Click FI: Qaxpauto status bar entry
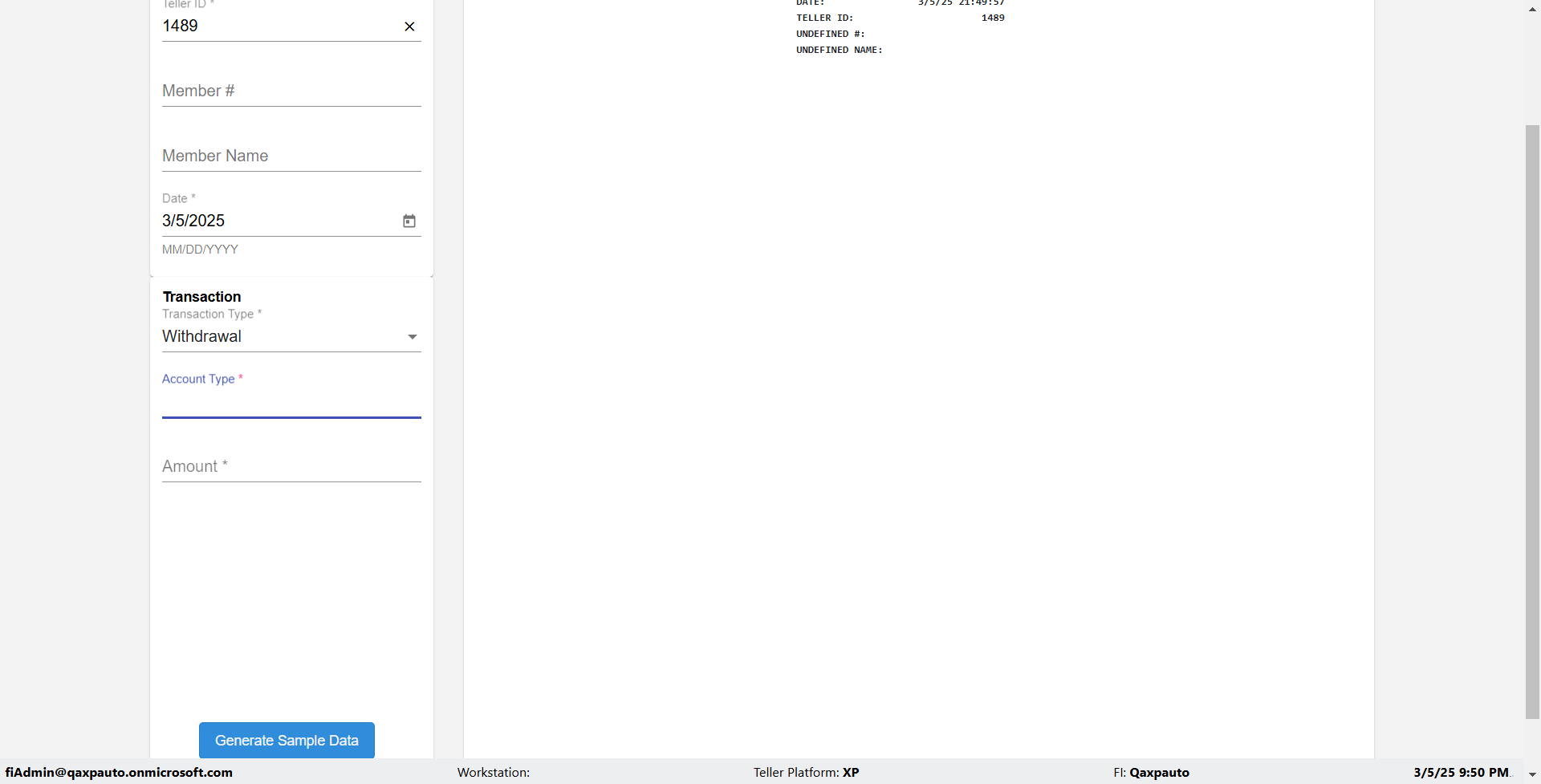The height and width of the screenshot is (784, 1541). 1151,772
